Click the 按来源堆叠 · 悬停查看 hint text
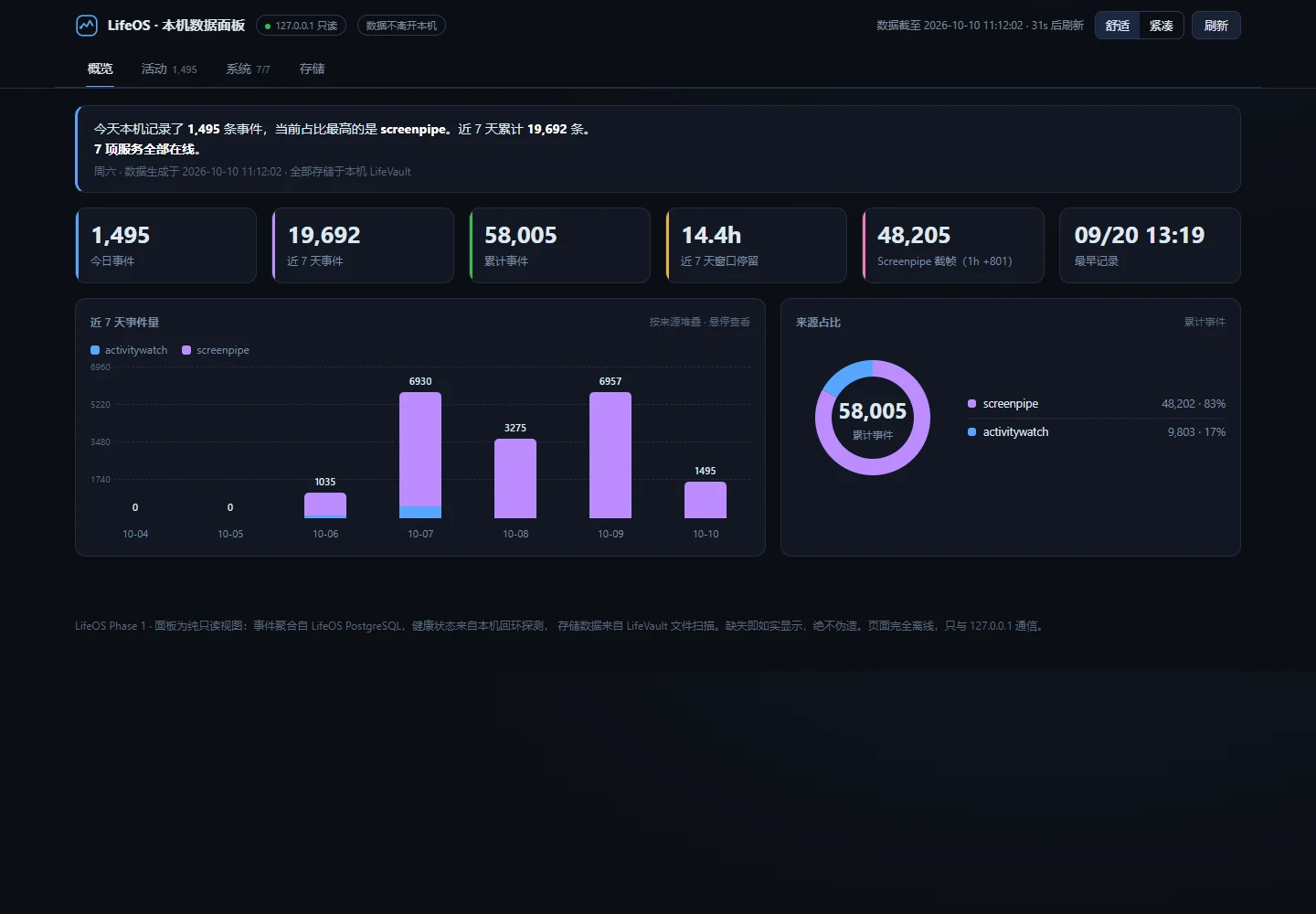Viewport: 1316px width, 914px height. tap(699, 322)
